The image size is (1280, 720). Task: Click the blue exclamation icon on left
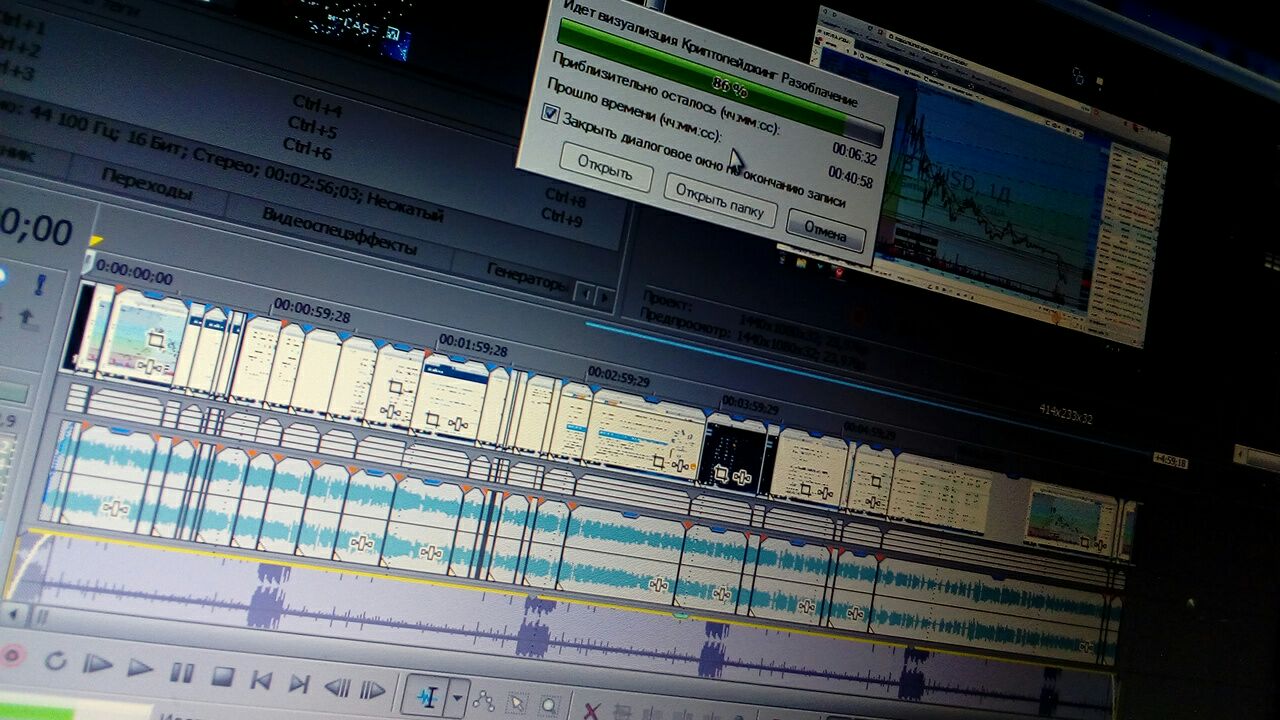[x=40, y=286]
